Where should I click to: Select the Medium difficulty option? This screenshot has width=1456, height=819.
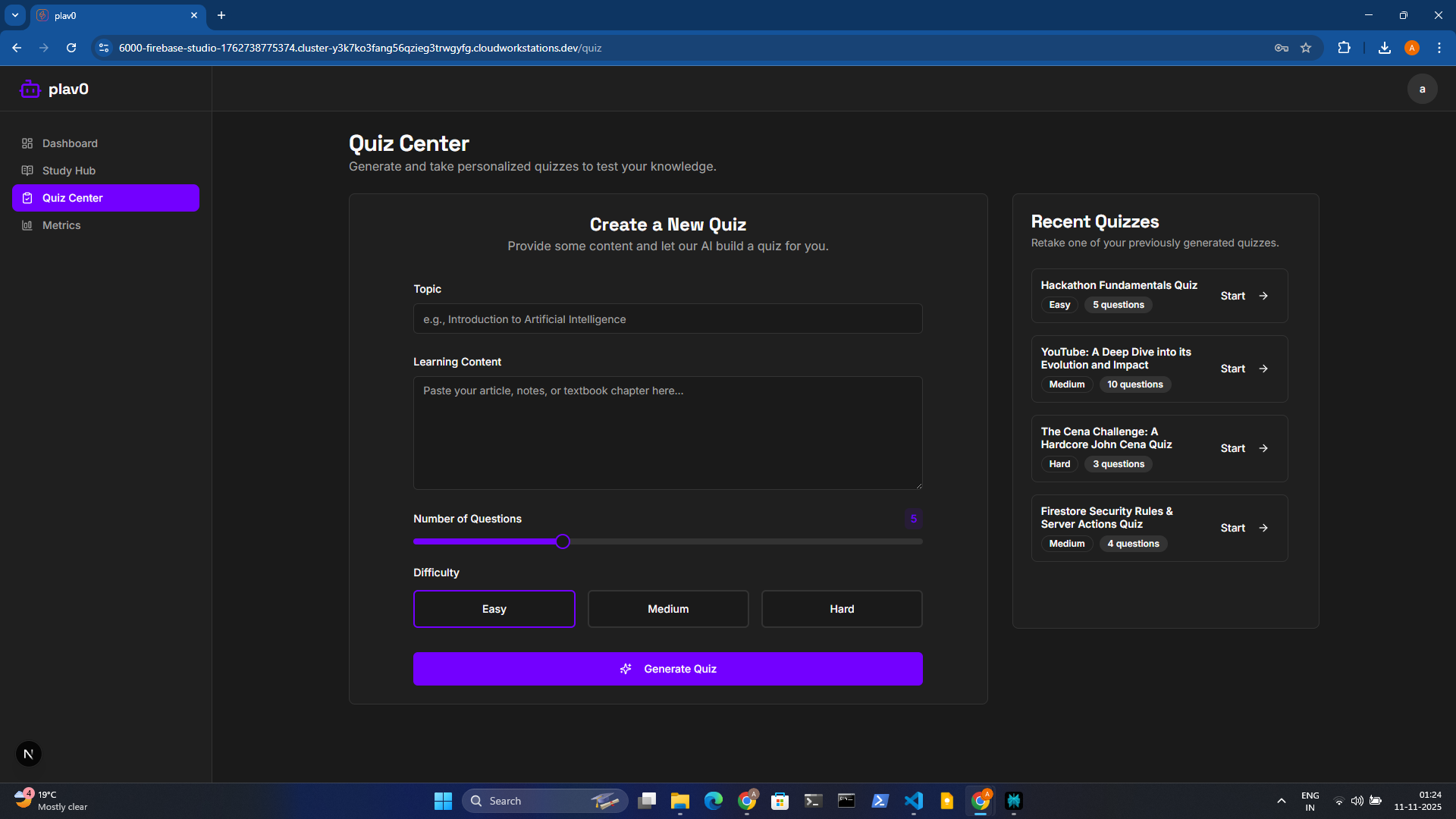(667, 609)
